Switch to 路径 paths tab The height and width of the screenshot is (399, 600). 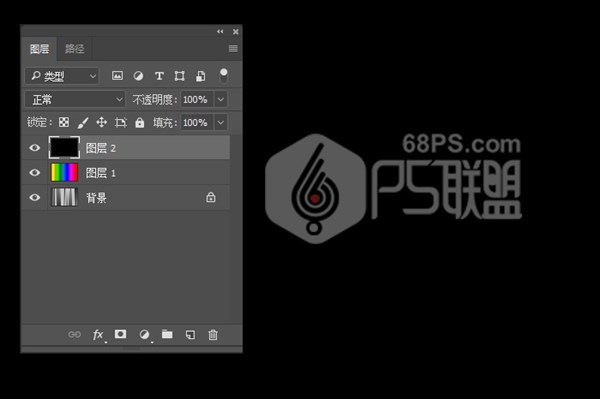tap(75, 49)
